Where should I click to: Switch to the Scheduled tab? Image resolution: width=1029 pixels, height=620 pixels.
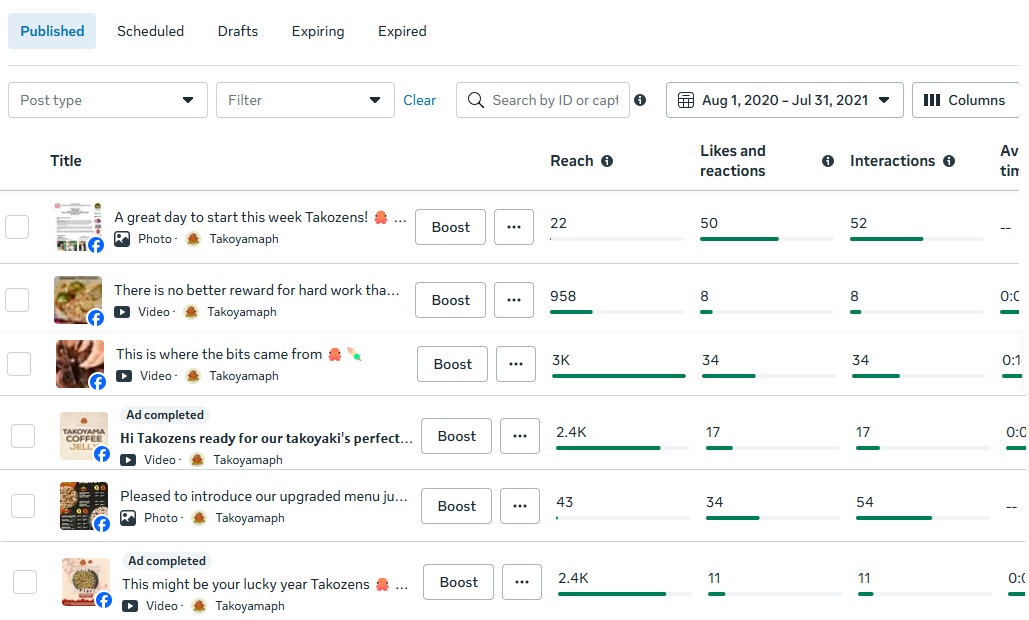(150, 31)
